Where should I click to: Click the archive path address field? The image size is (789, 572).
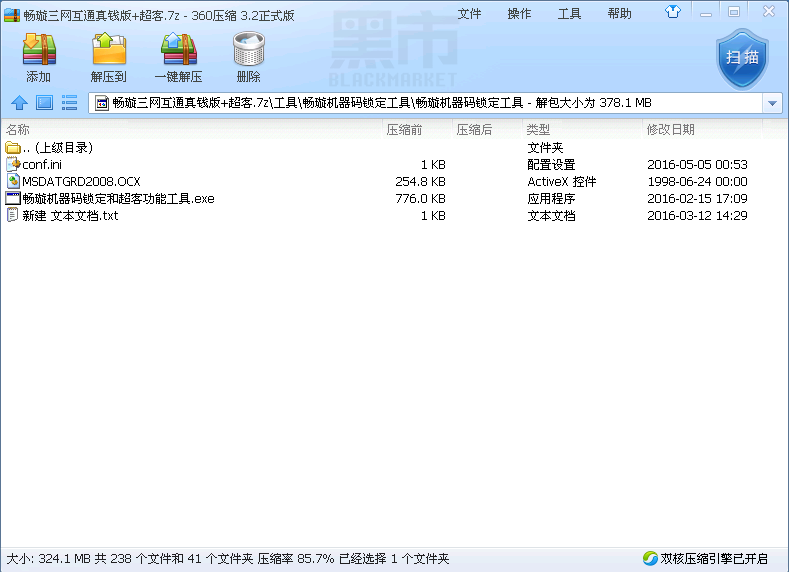[426, 103]
